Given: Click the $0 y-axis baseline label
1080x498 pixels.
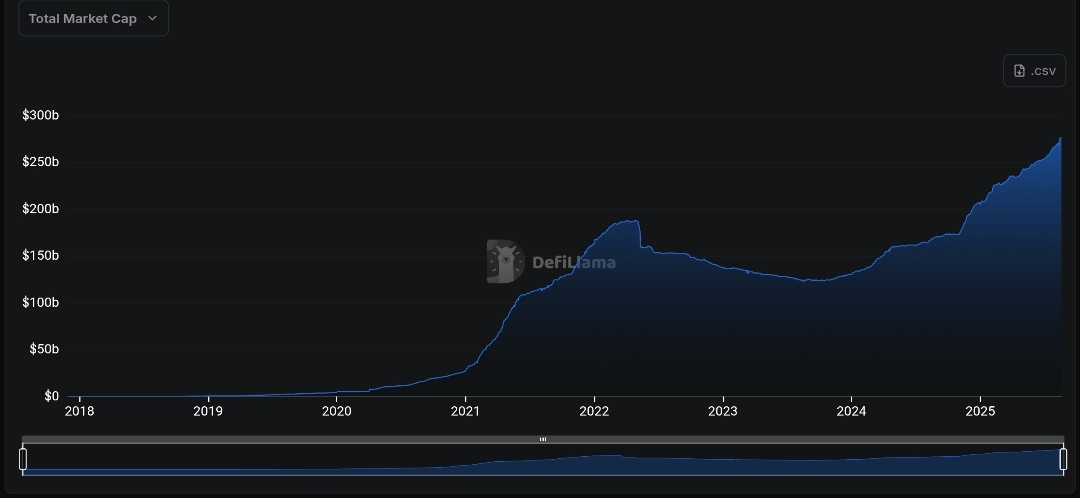Looking at the screenshot, I should click(51, 396).
